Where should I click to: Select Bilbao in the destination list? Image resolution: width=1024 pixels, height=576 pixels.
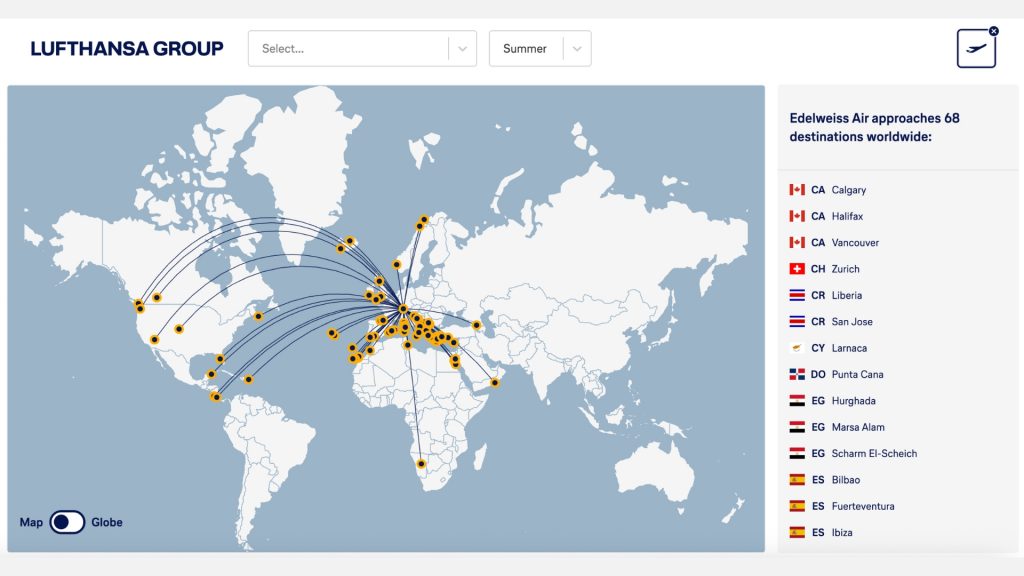click(846, 479)
